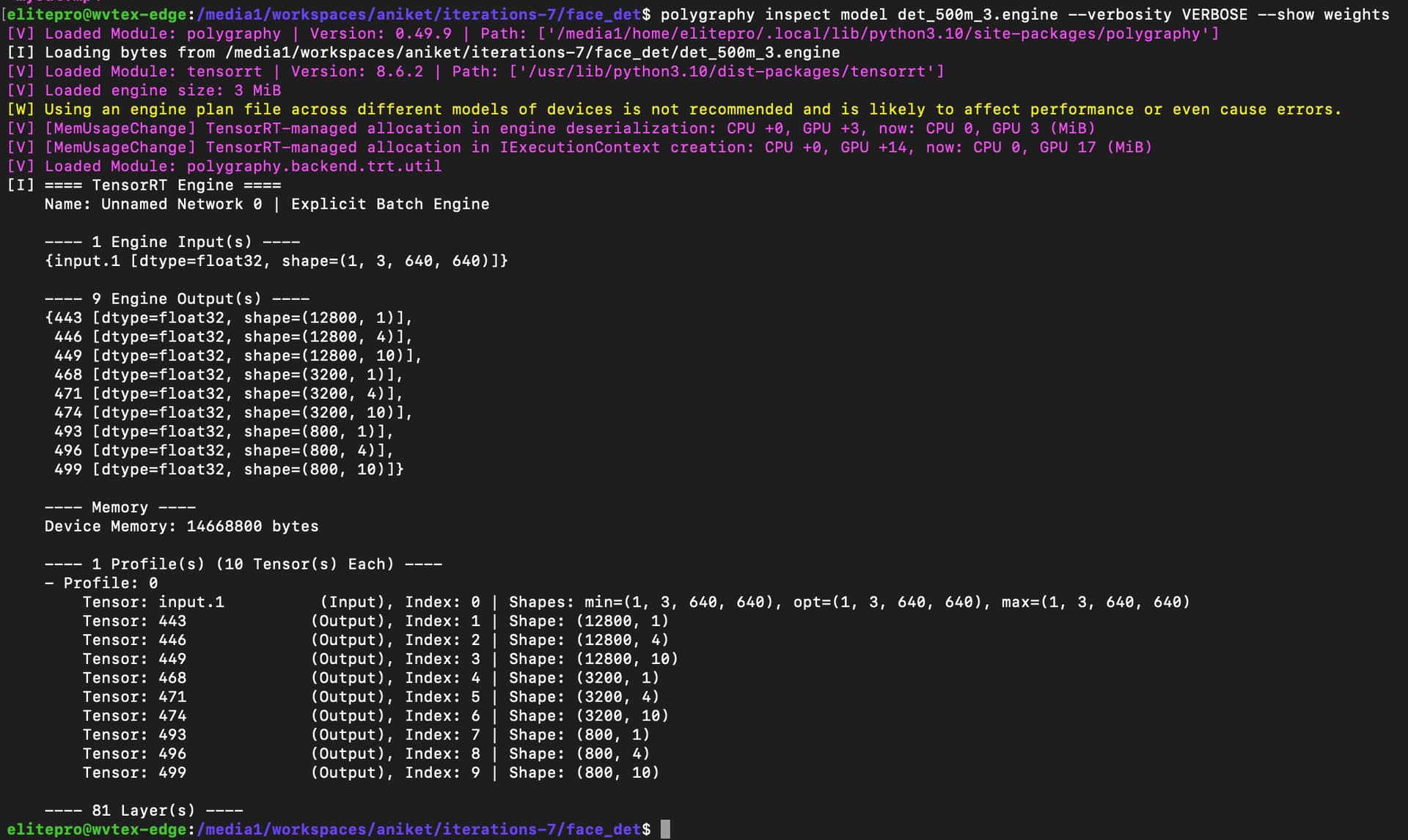Click the det_500m_3.engine filename in the command
Viewport: 1408px width, 840px height.
point(978,14)
